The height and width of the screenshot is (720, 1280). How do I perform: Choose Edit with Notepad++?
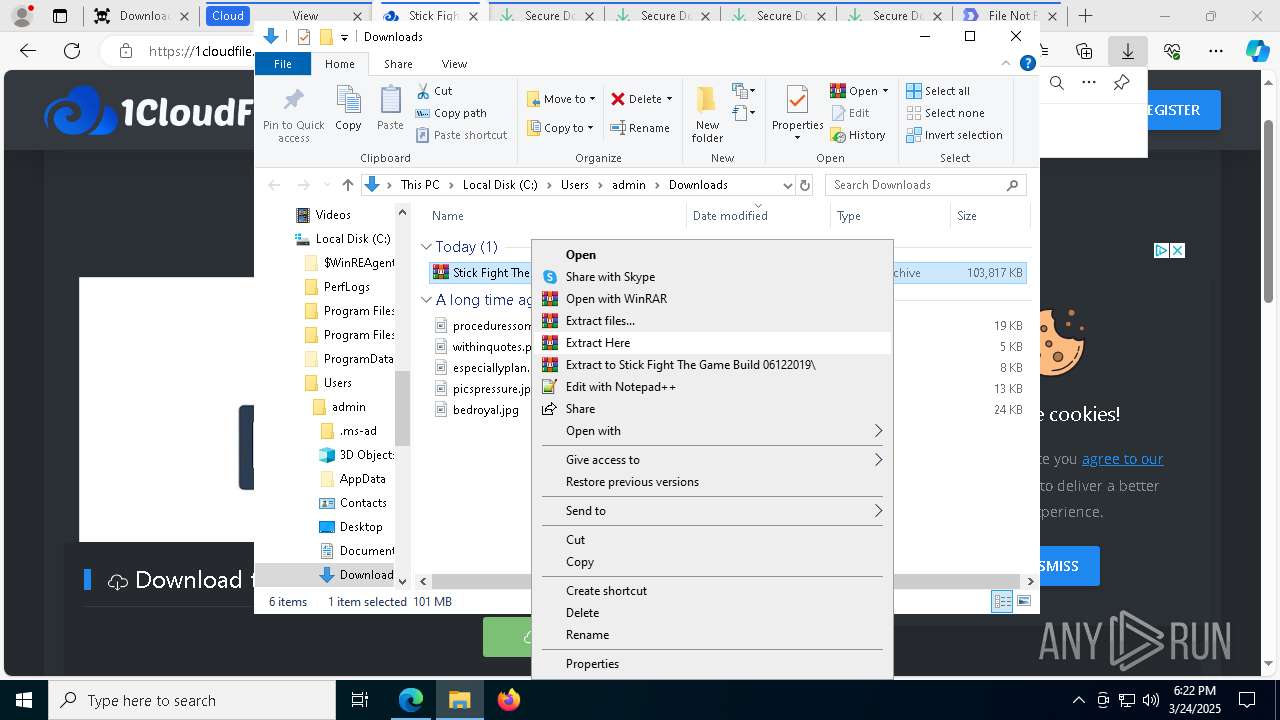(x=712, y=387)
